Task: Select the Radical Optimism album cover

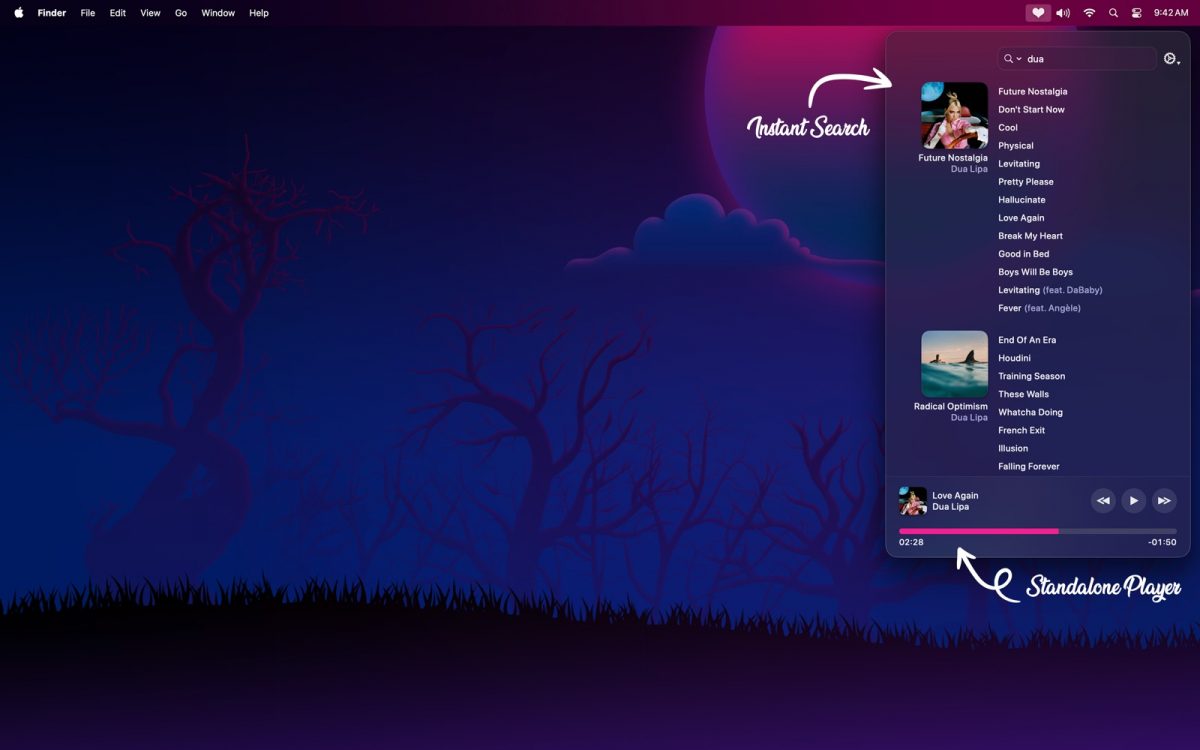Action: 954,364
